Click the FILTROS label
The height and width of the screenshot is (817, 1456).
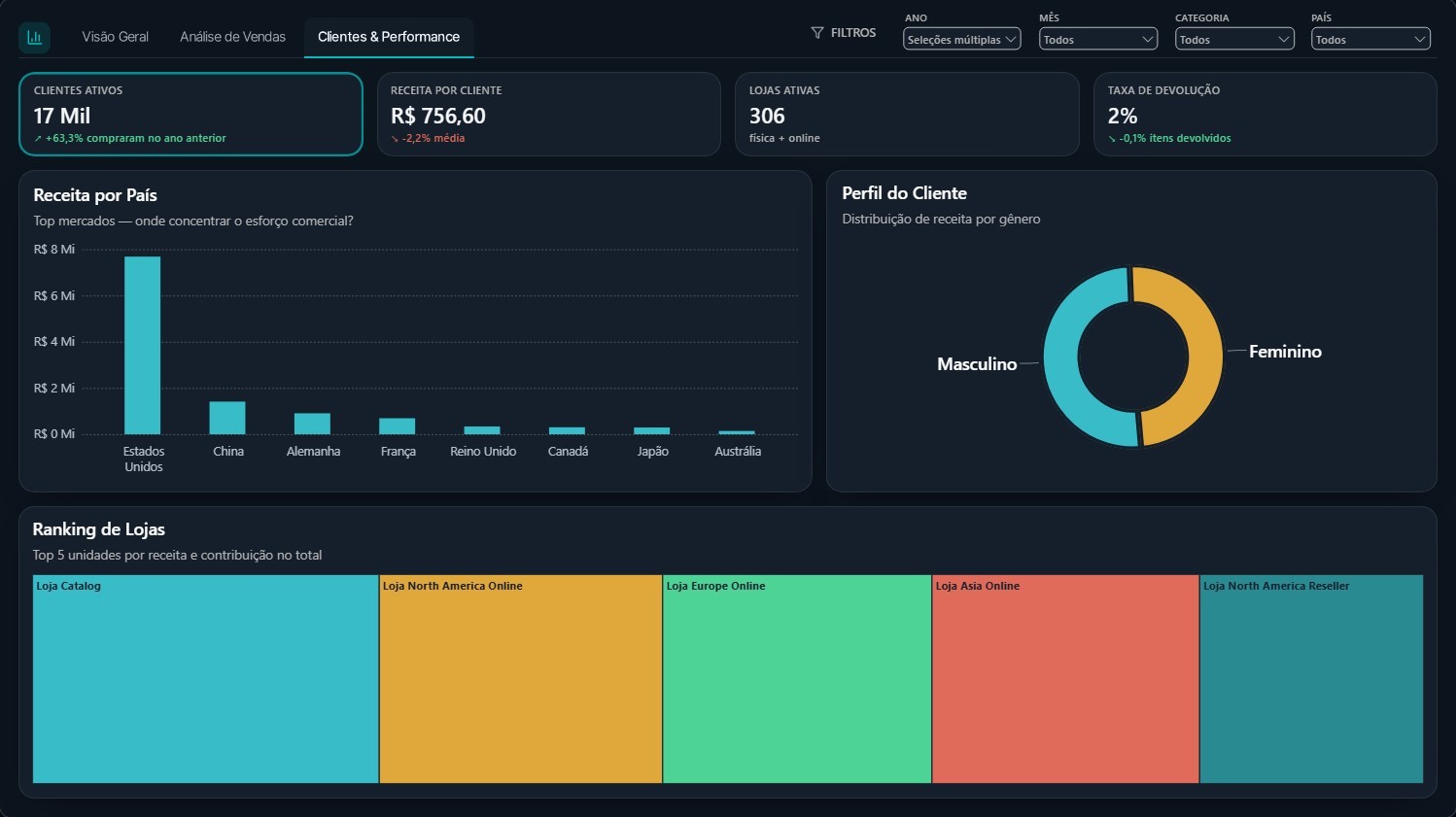(853, 33)
